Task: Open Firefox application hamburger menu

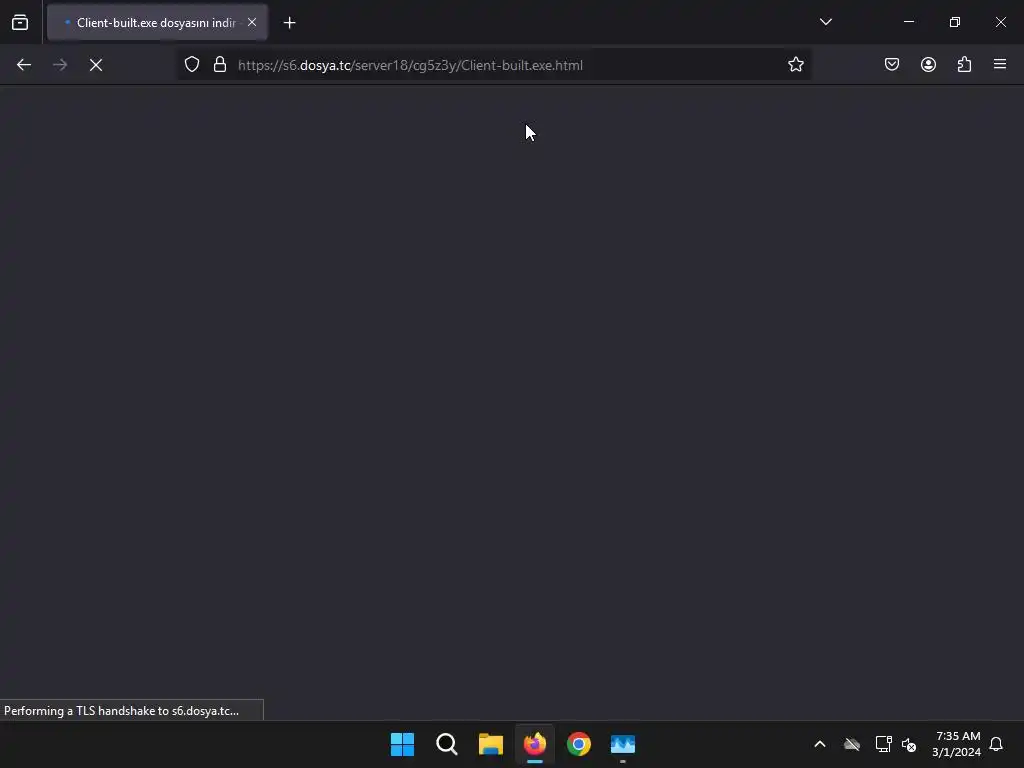Action: [x=1000, y=64]
